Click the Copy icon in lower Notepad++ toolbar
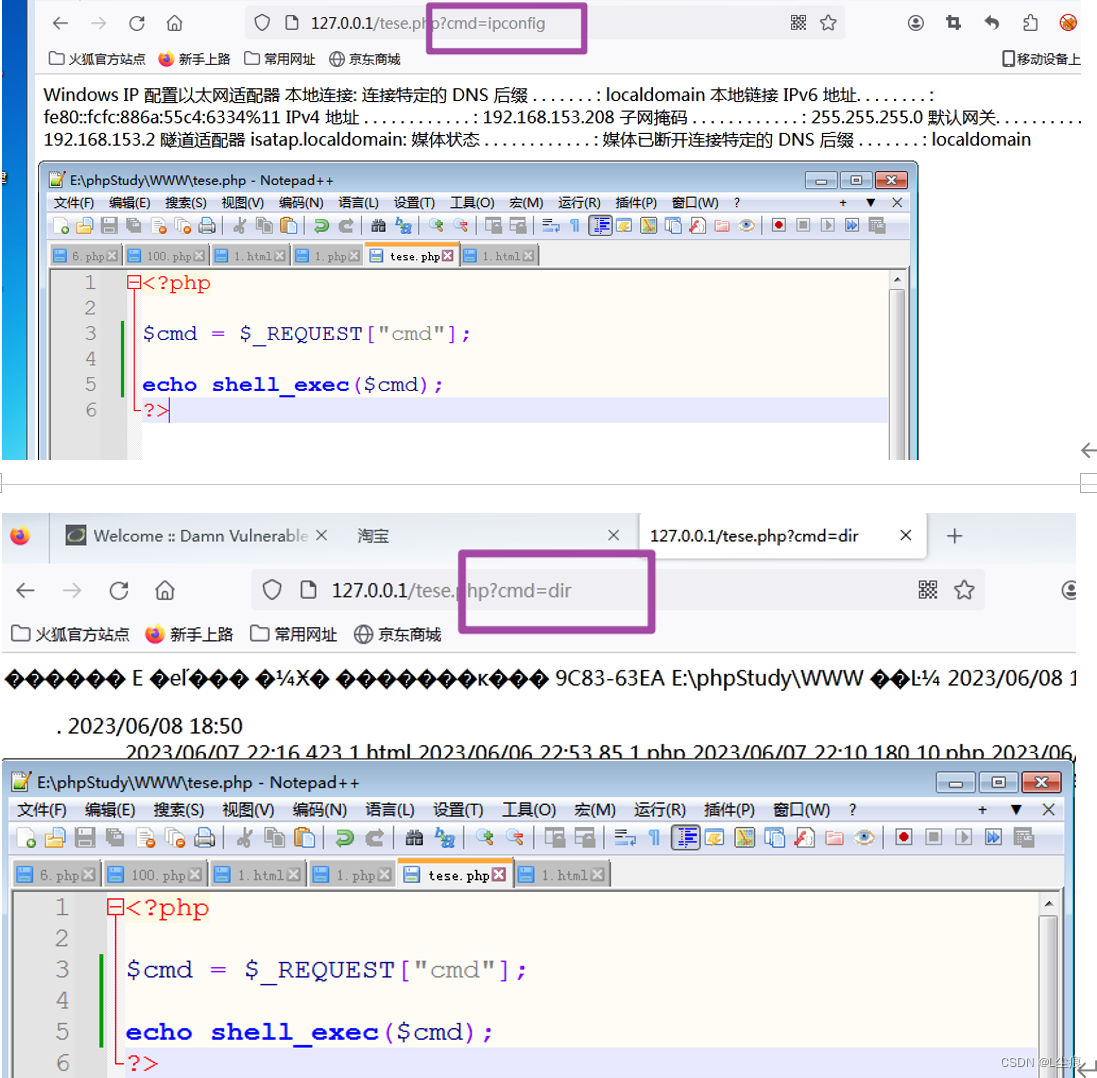 coord(274,837)
